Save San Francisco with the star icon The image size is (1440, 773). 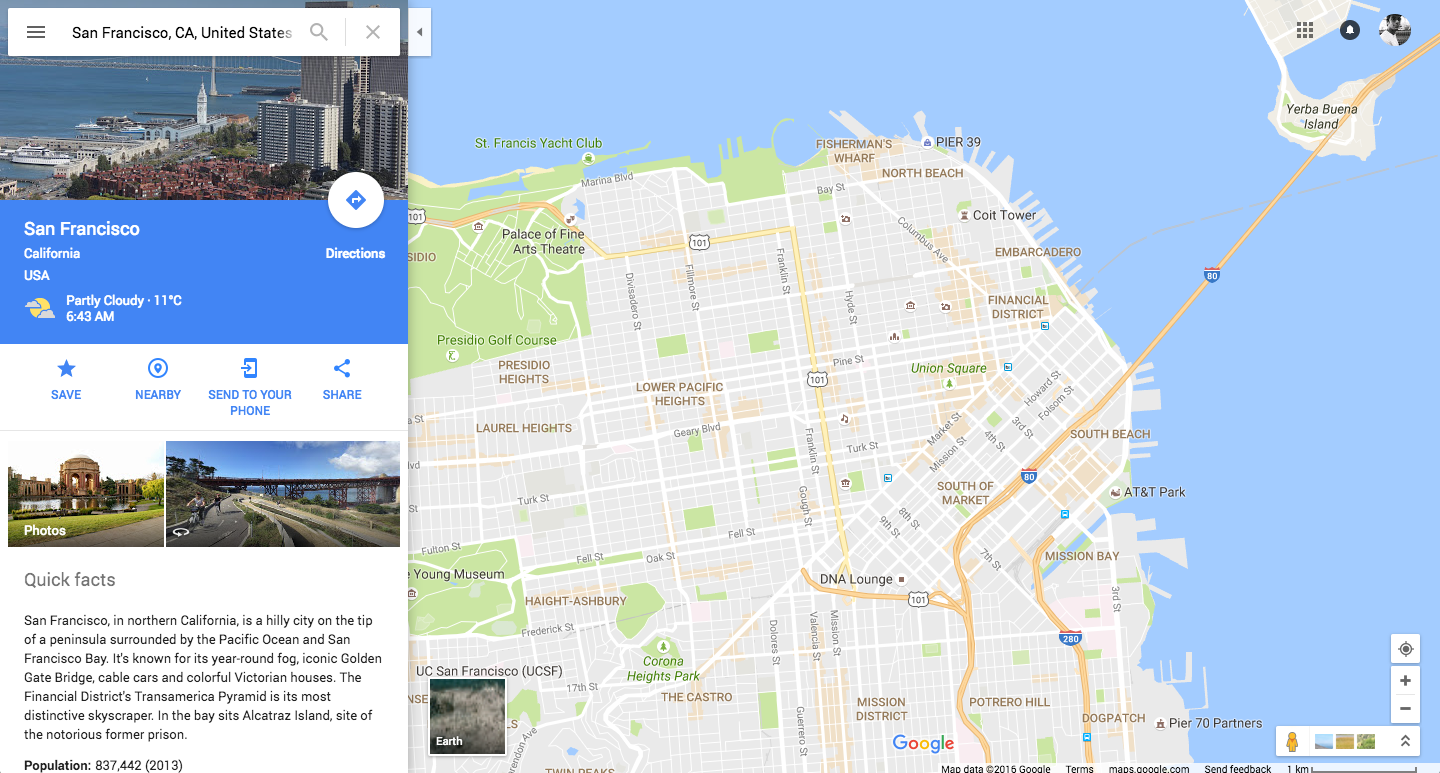coord(66,368)
